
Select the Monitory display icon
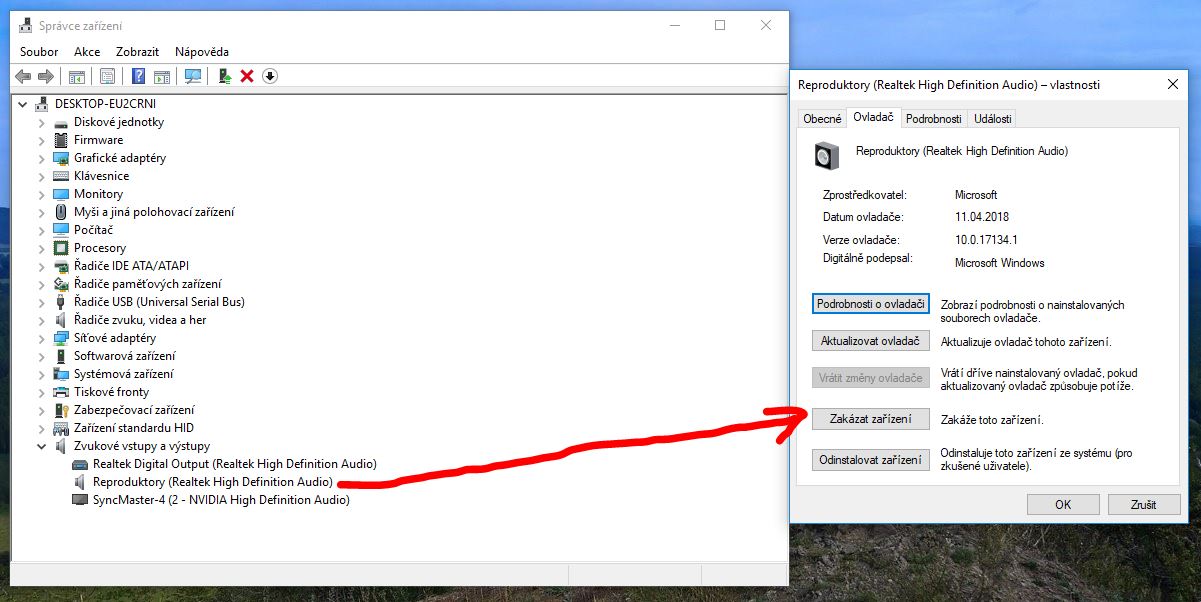(61, 194)
